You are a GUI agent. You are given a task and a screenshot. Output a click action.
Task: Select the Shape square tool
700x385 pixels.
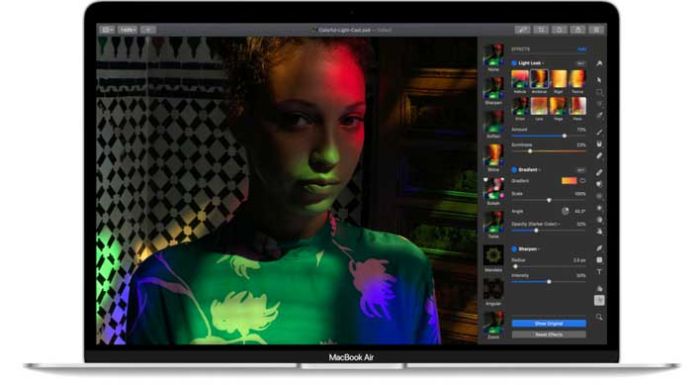click(599, 260)
